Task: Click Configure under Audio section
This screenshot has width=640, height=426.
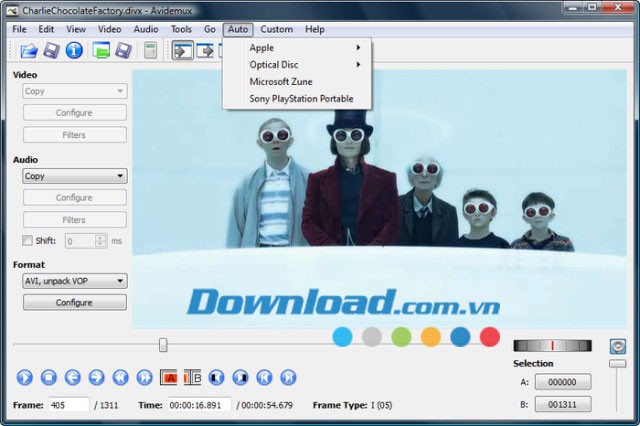Action: (75, 197)
